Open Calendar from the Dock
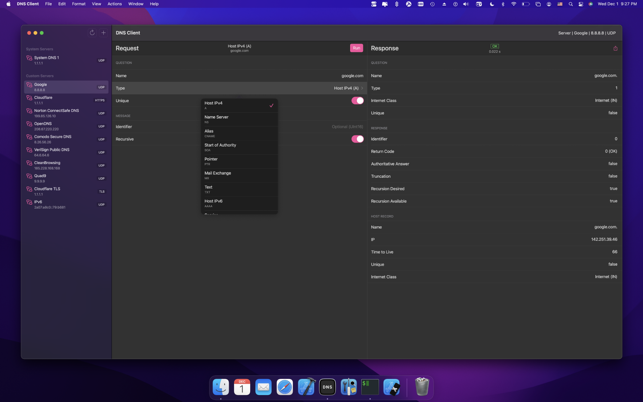The height and width of the screenshot is (402, 643). (x=242, y=387)
